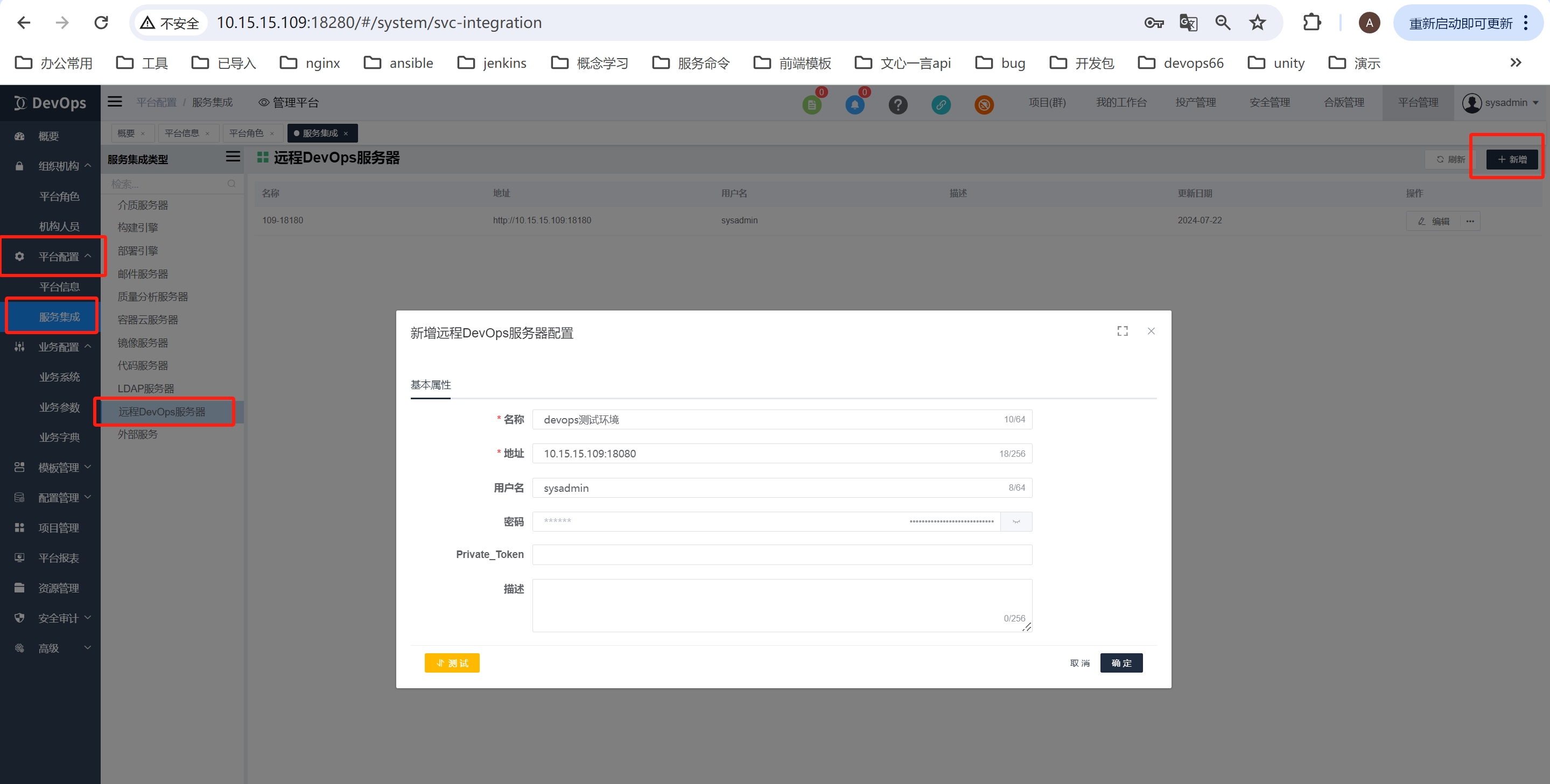
Task: Click the orange circular header icon
Action: pos(984,104)
